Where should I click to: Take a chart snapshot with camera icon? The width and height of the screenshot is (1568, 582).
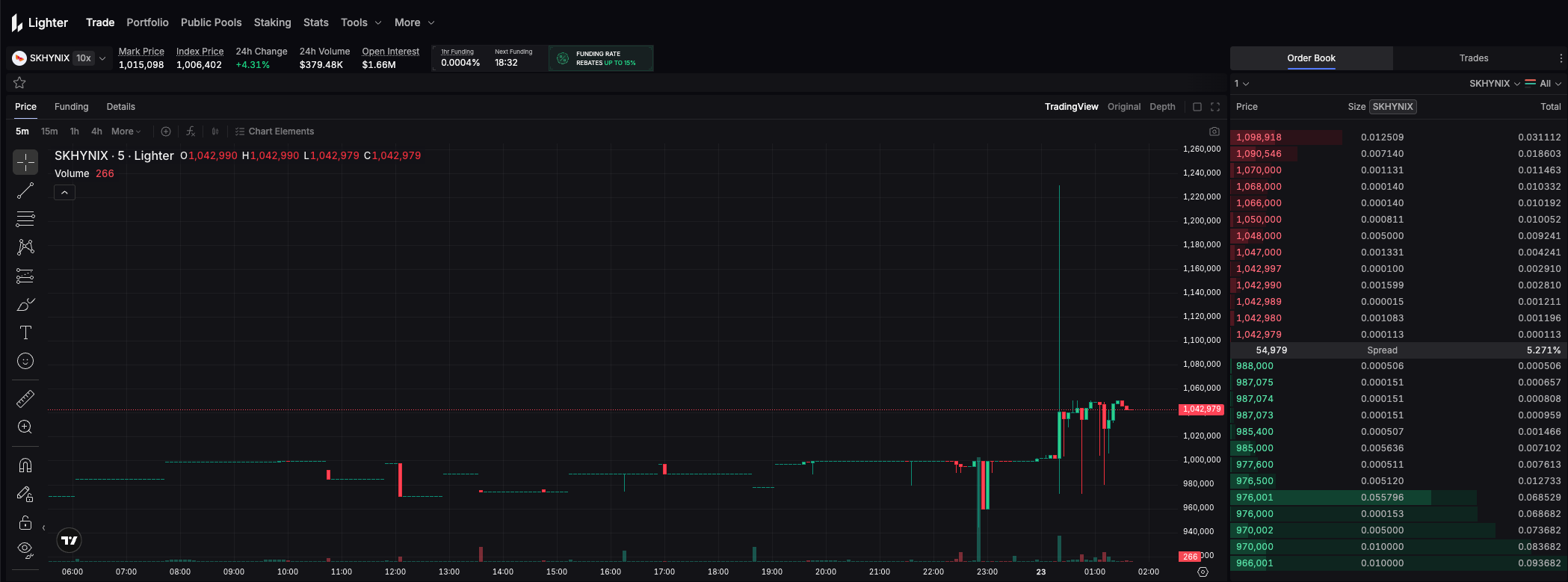1214,131
